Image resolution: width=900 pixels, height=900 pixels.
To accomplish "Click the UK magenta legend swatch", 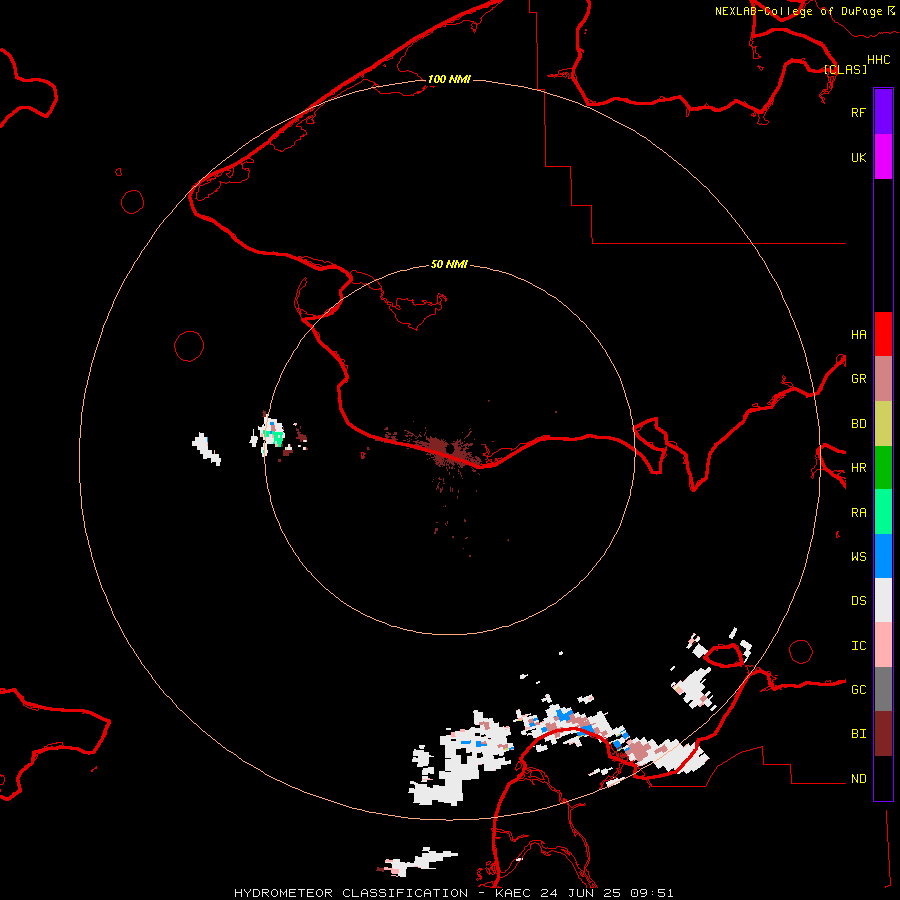I will point(883,156).
